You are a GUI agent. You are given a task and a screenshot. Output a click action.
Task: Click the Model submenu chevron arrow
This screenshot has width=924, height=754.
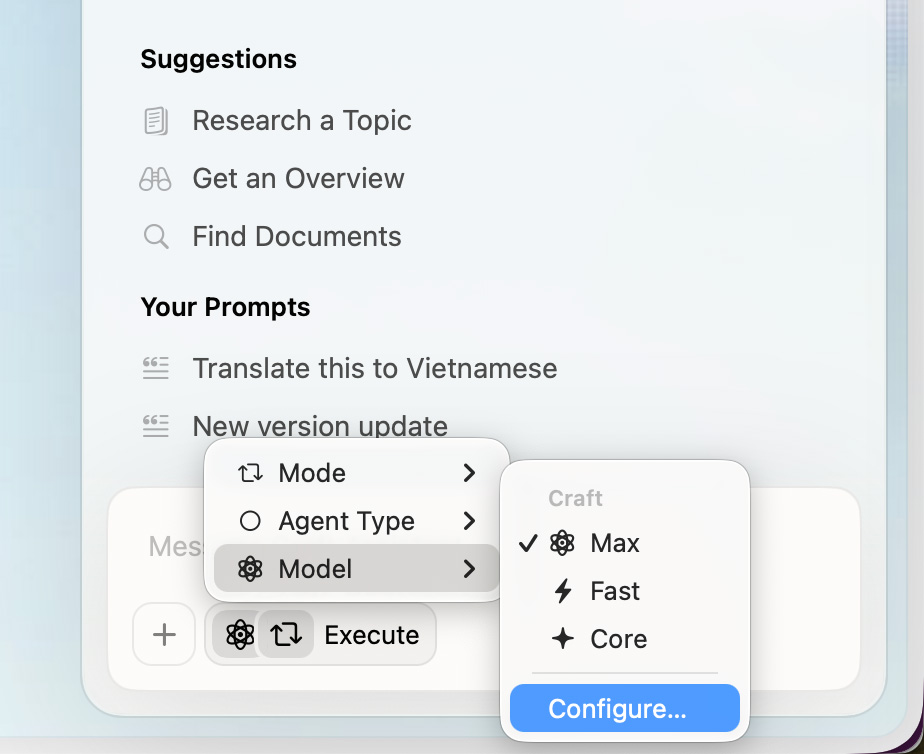469,568
